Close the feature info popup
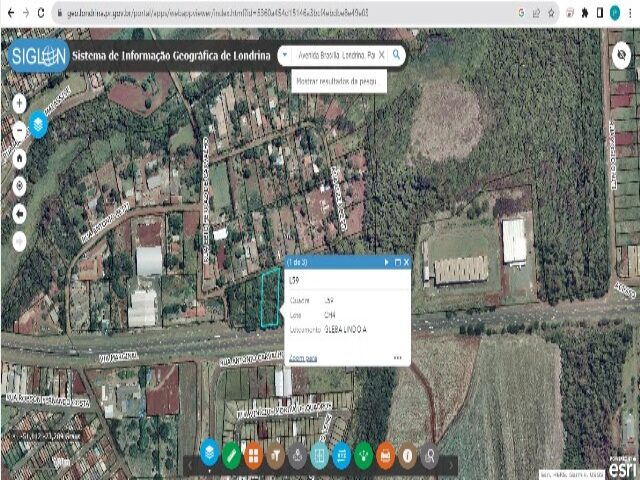Viewport: 640px width, 480px height. pyautogui.click(x=407, y=262)
